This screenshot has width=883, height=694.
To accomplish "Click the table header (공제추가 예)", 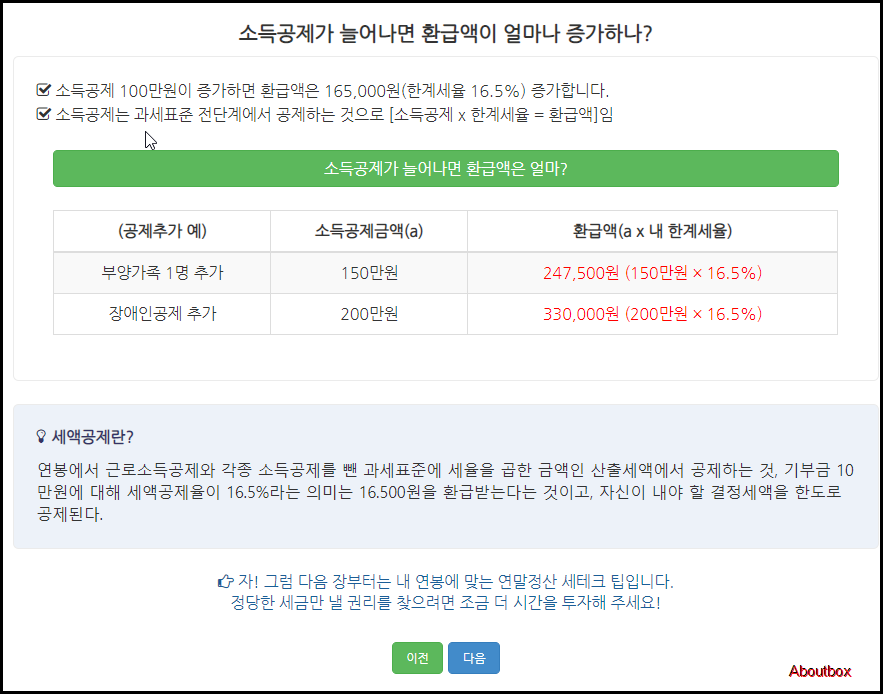I will (x=162, y=231).
